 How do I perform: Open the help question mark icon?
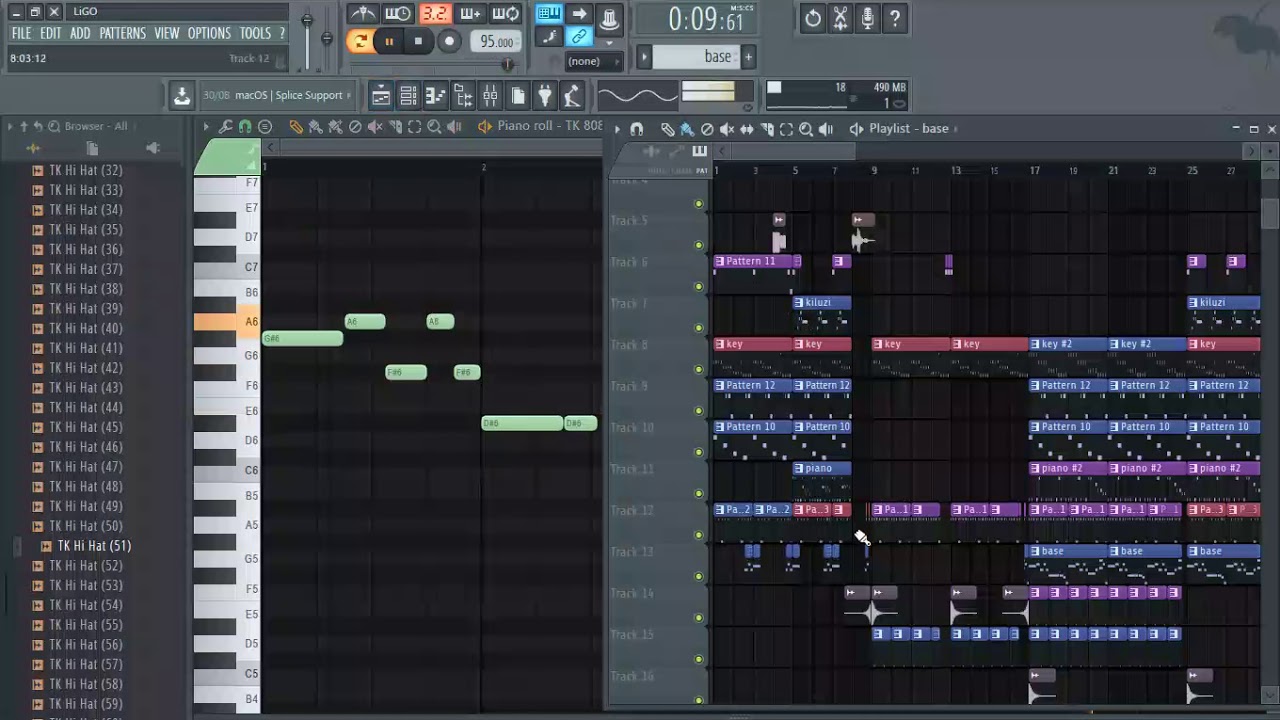pos(895,18)
